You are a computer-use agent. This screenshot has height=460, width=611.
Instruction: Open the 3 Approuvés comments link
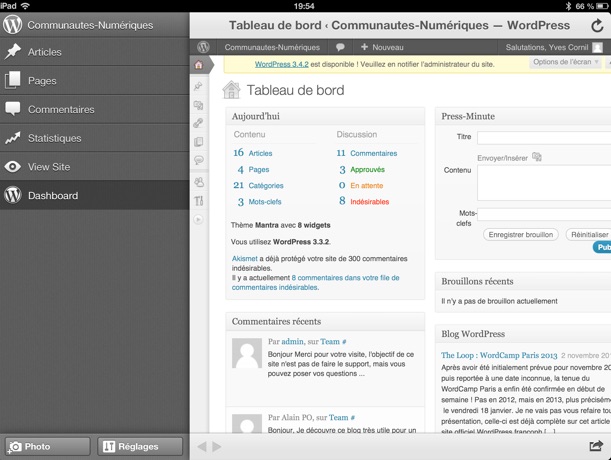[x=362, y=170]
